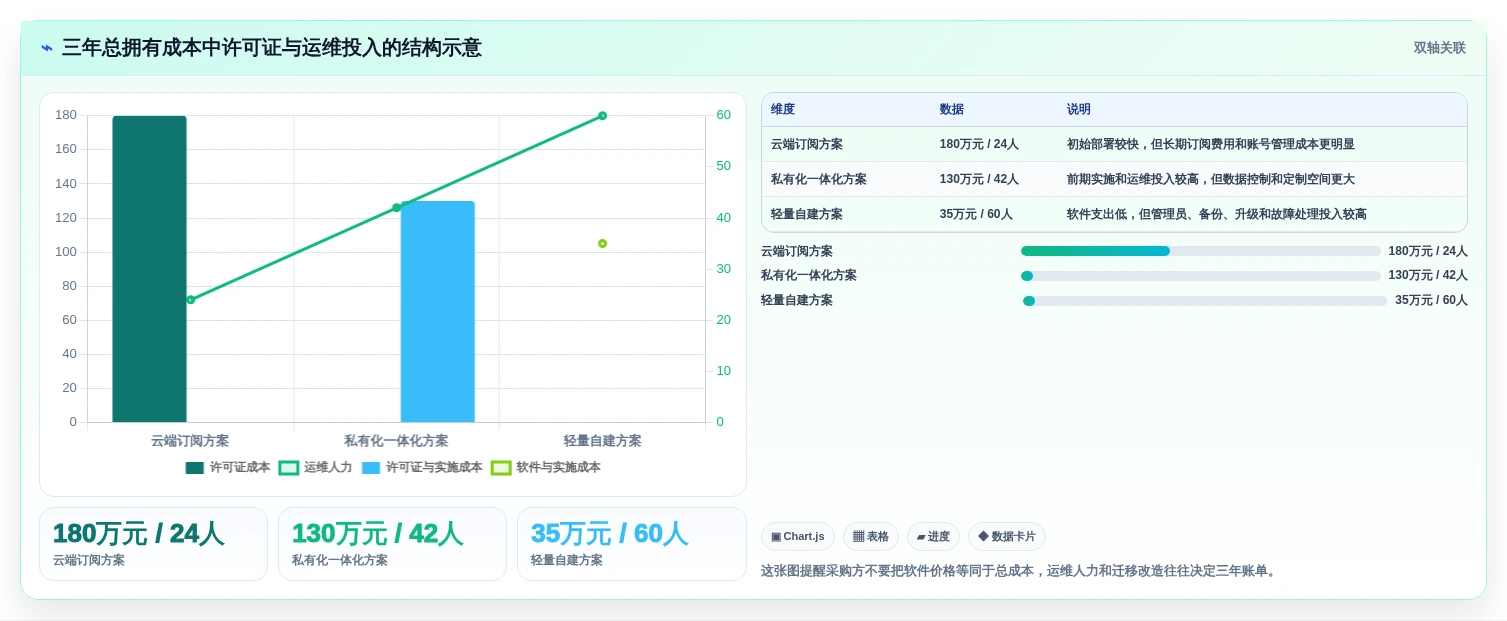The height and width of the screenshot is (621, 1507).
Task: Click the description starting 前期实施和运维投入较高
Action: pyautogui.click(x=1211, y=179)
